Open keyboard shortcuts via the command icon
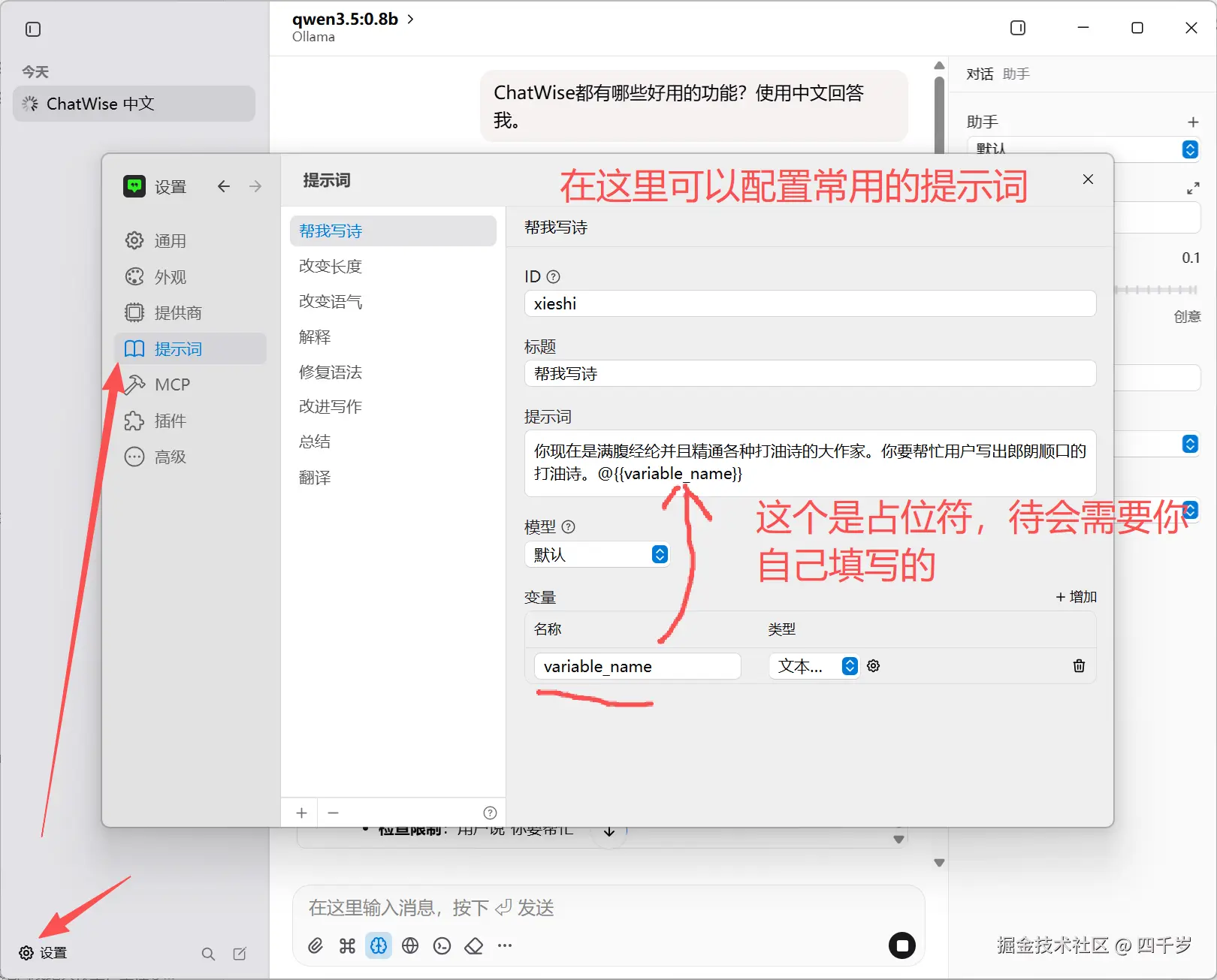Screen dimensions: 1217x980 click(346, 945)
